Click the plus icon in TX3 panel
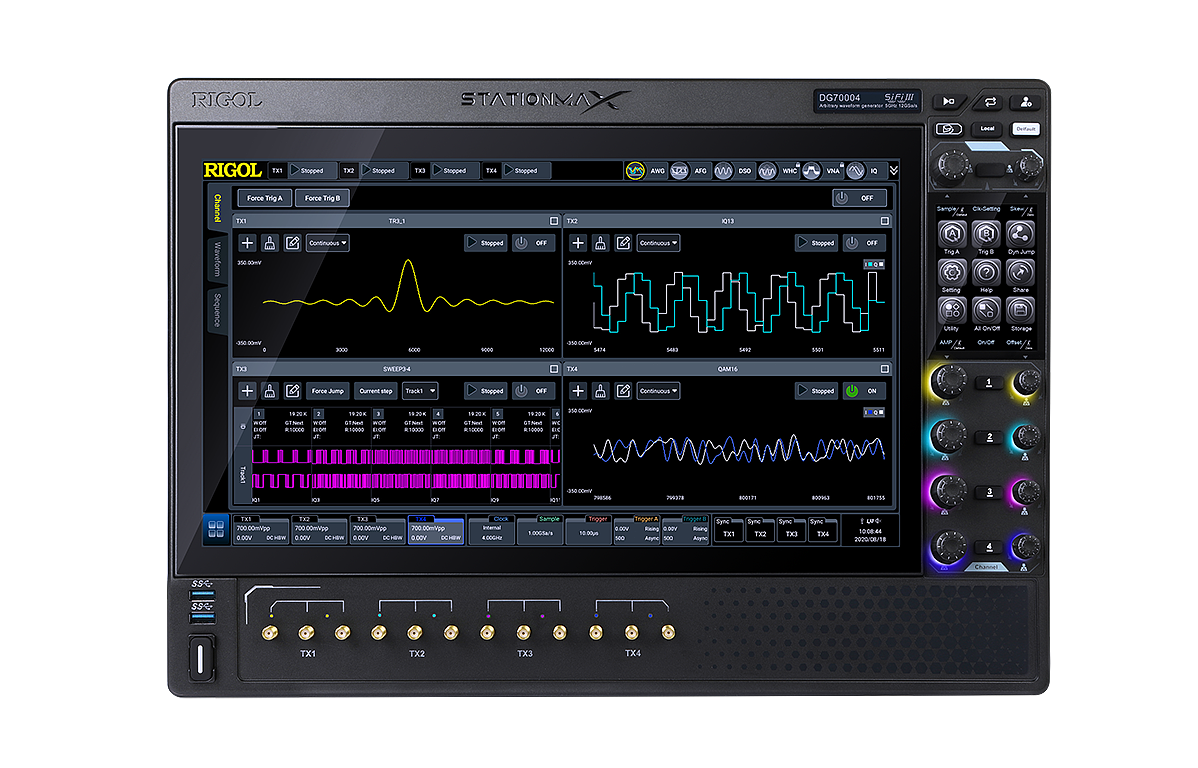Screen dimensions: 1198x768 (x=247, y=390)
